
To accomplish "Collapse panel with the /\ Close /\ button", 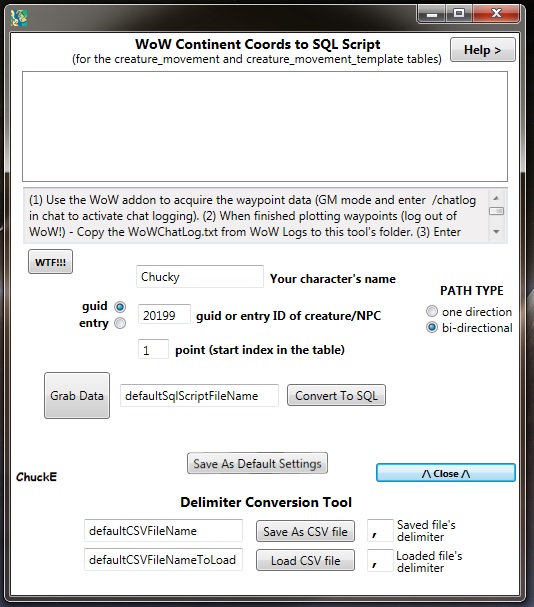I will point(446,473).
